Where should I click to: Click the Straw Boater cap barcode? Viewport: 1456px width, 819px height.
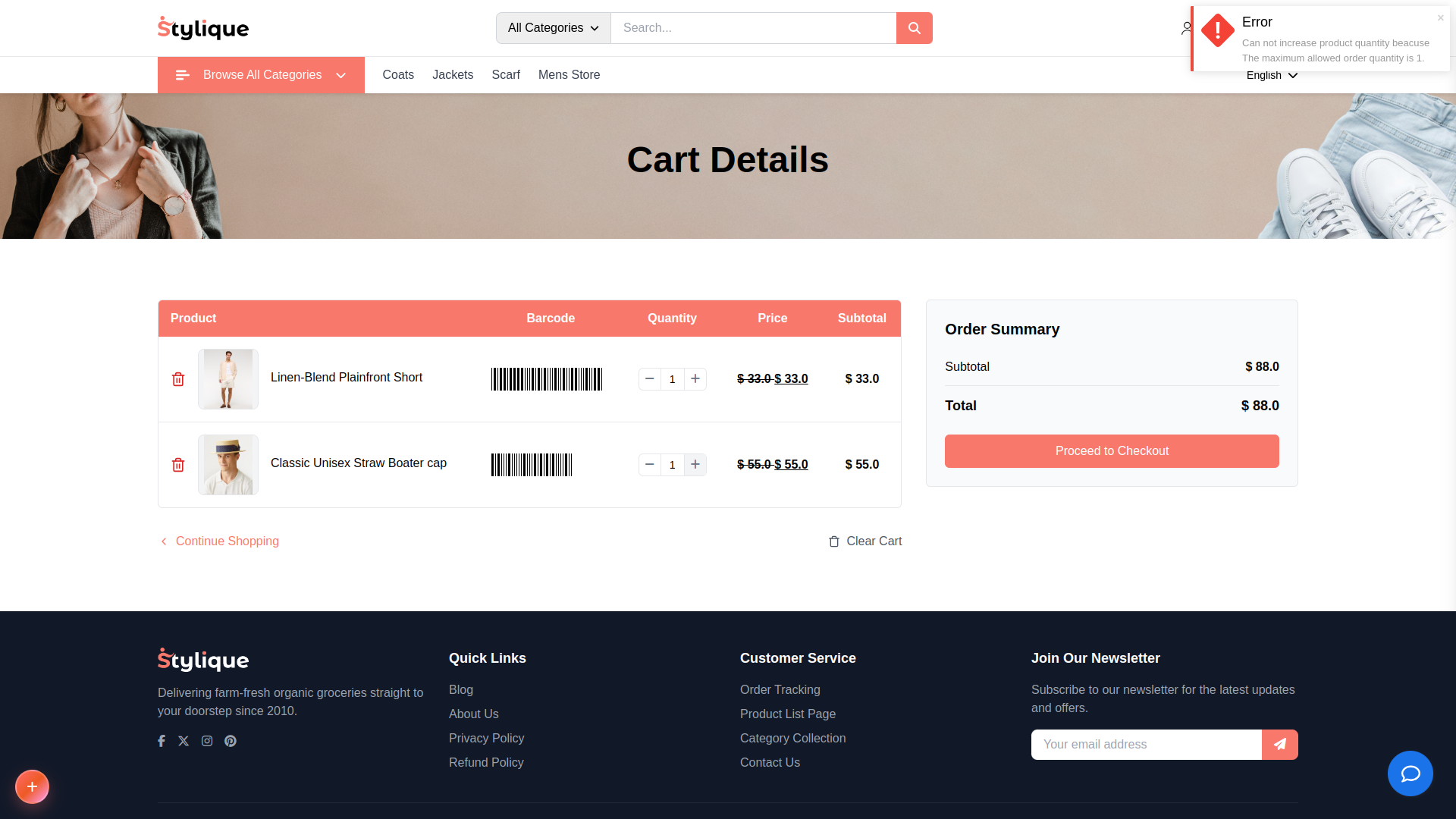(x=532, y=465)
